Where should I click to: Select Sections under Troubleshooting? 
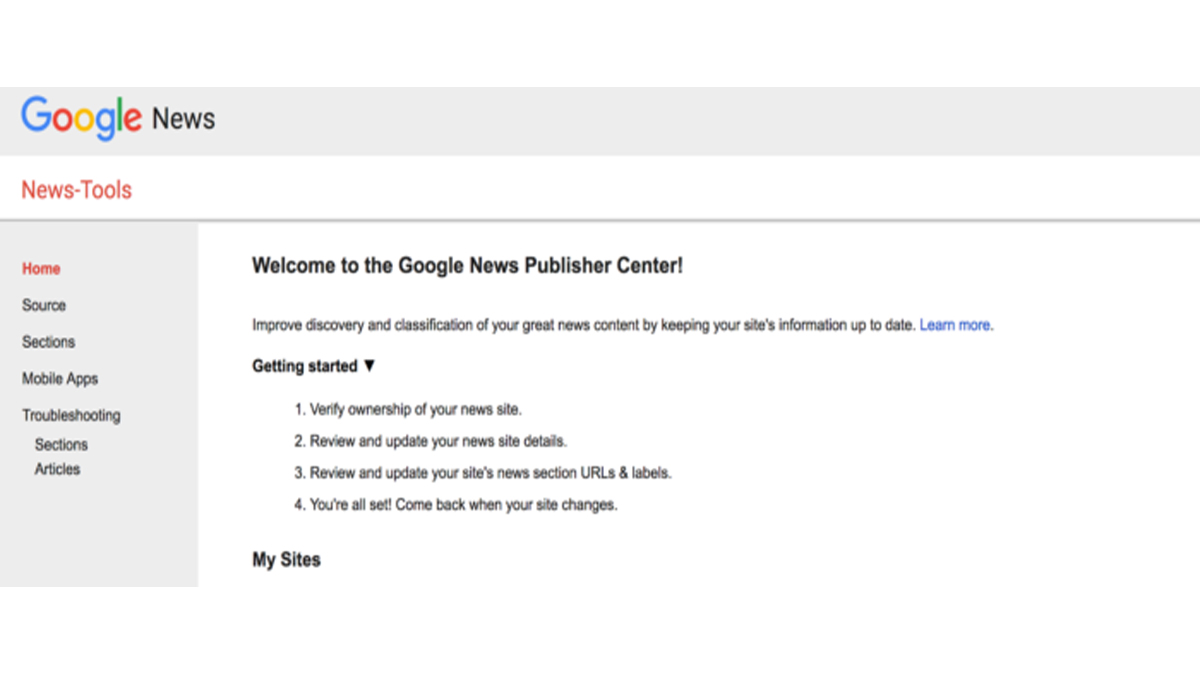(61, 445)
